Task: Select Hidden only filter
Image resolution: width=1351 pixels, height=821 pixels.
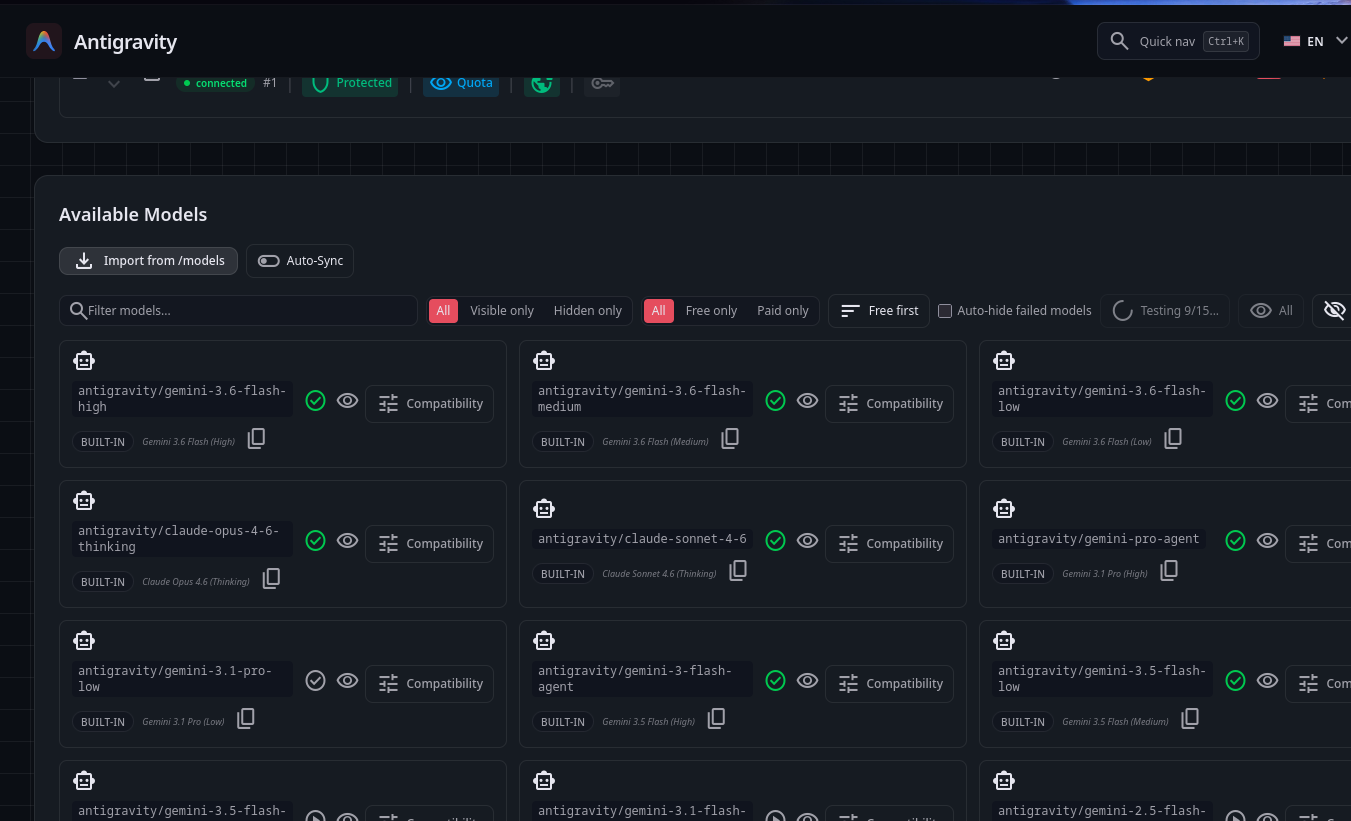Action: (588, 310)
